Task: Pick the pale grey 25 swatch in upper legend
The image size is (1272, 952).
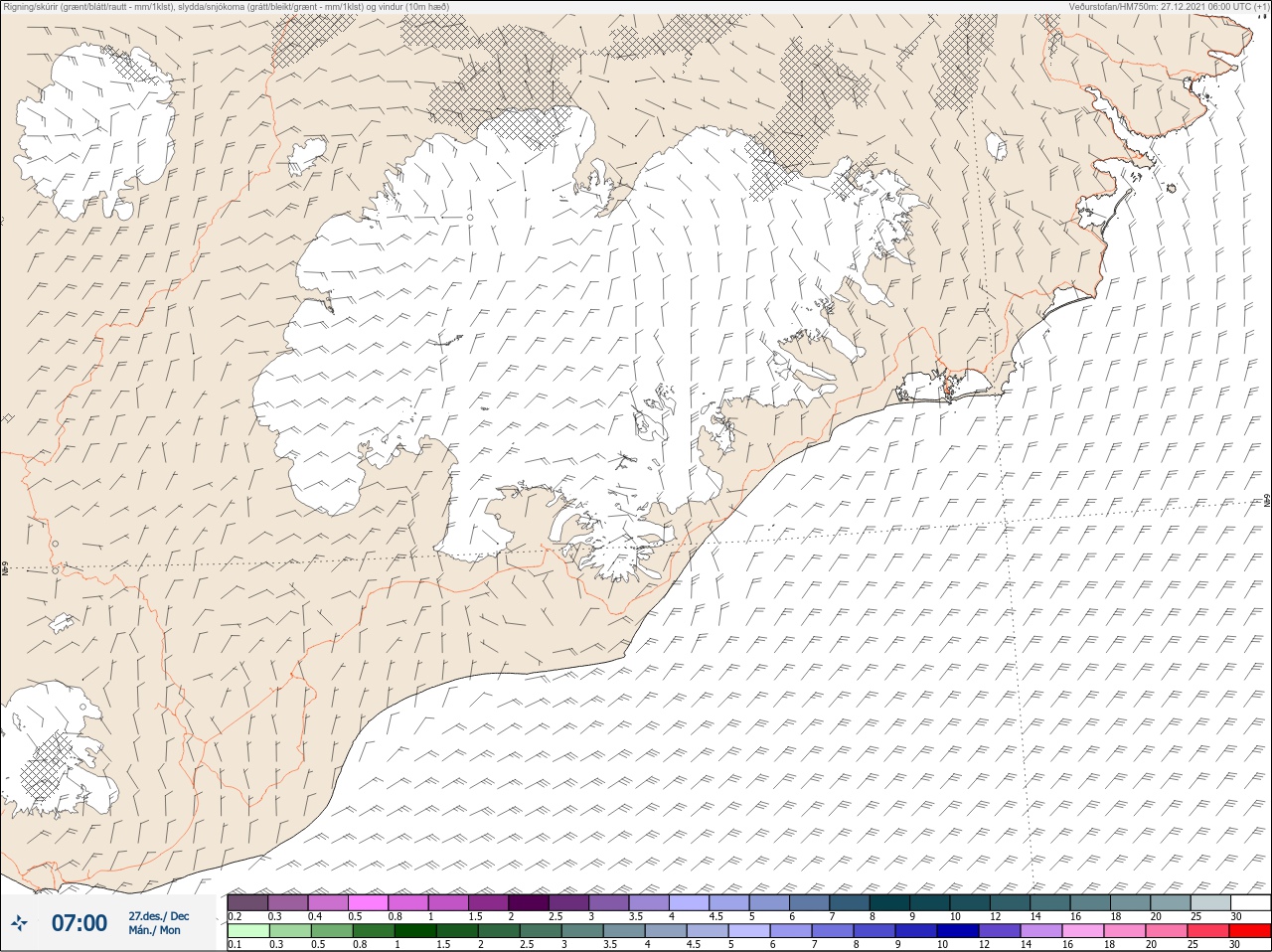Action: coord(1210,902)
